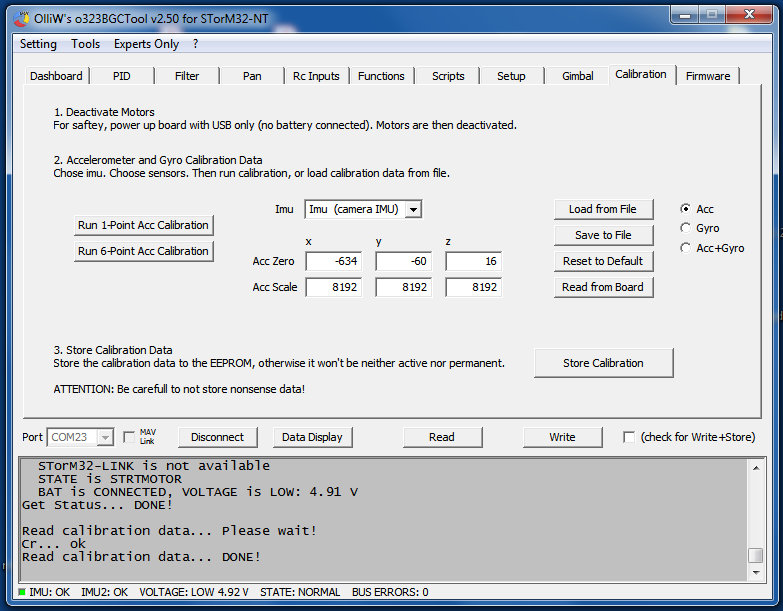Enable the MAV Link checkbox
Image resolution: width=783 pixels, height=611 pixels.
point(128,437)
